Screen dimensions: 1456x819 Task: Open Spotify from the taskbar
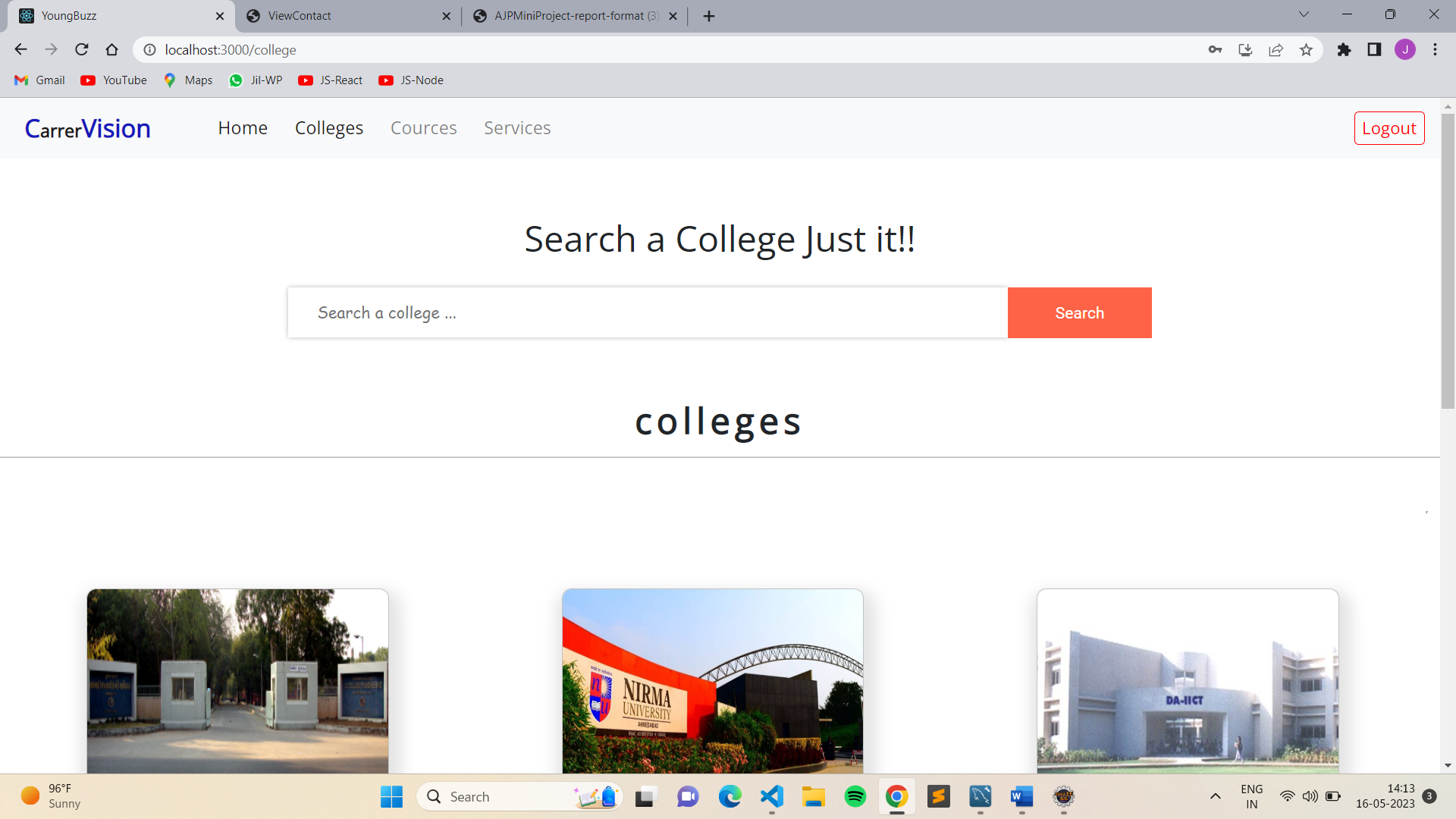coord(855,796)
